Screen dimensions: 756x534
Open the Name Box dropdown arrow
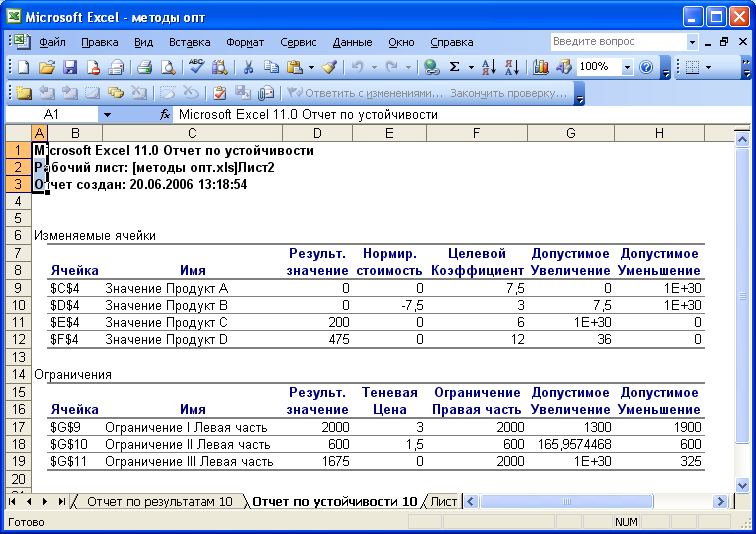click(108, 115)
